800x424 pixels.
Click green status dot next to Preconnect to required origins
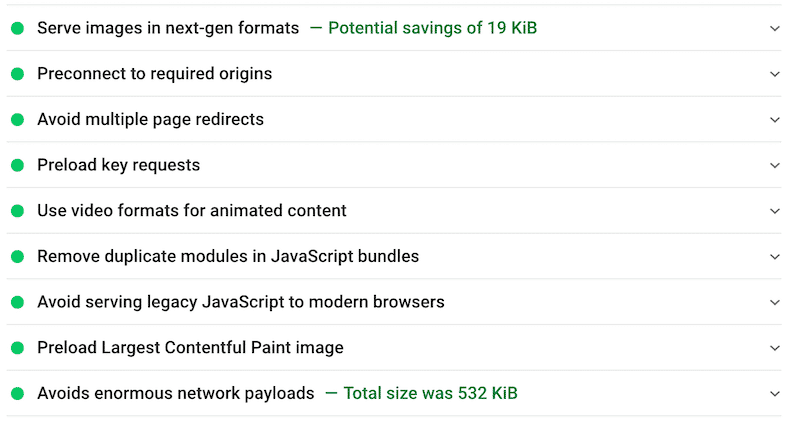[17, 74]
